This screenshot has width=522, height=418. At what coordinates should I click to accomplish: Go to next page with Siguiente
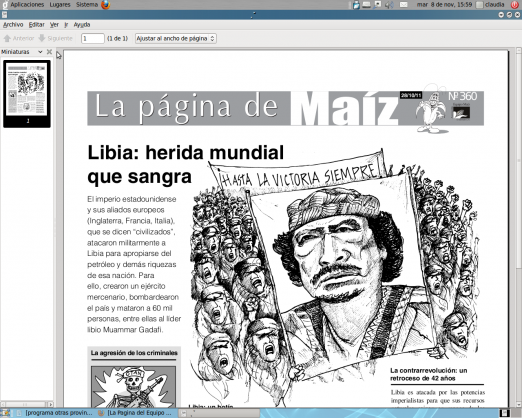(x=55, y=38)
